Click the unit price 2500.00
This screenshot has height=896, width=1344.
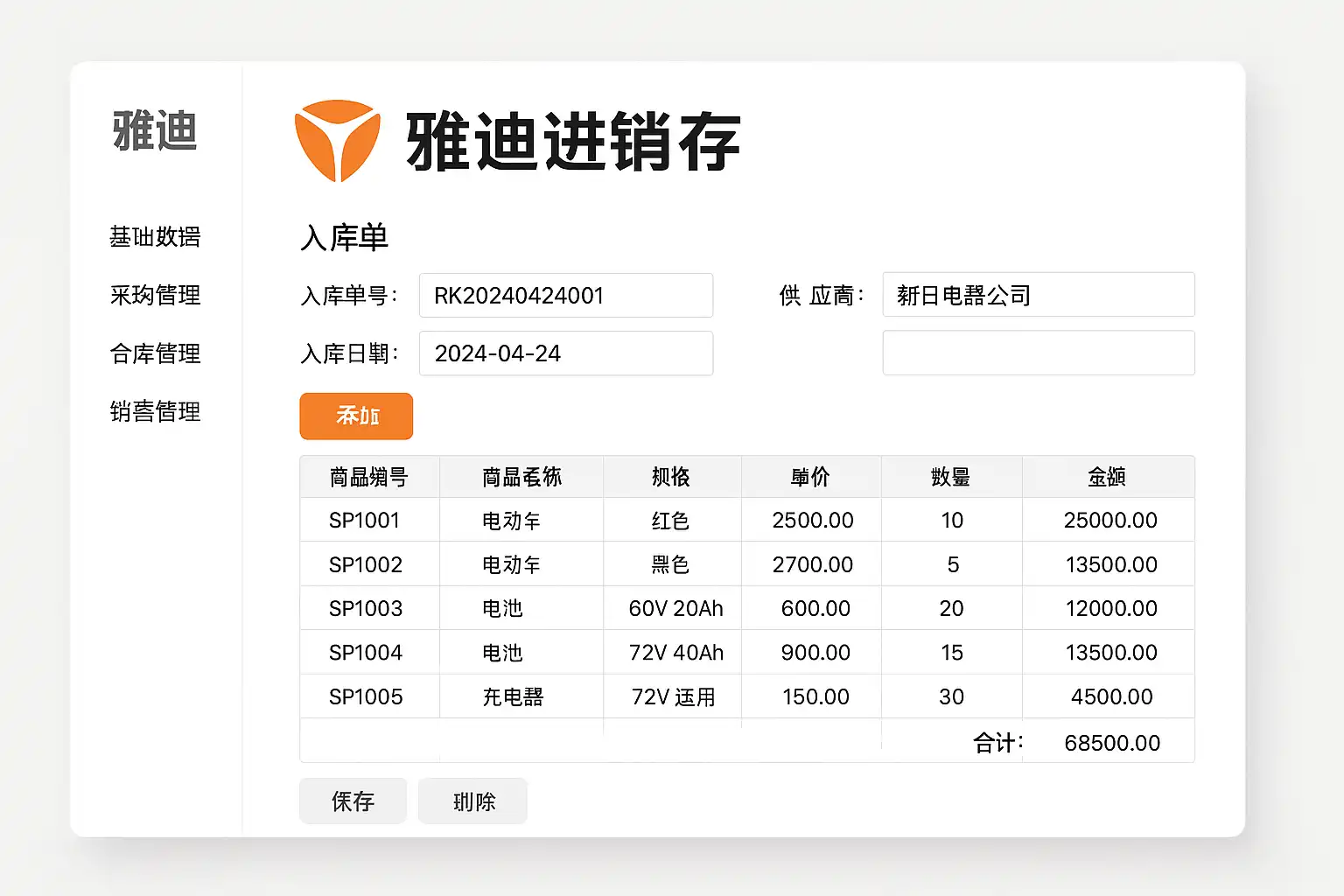tap(813, 521)
